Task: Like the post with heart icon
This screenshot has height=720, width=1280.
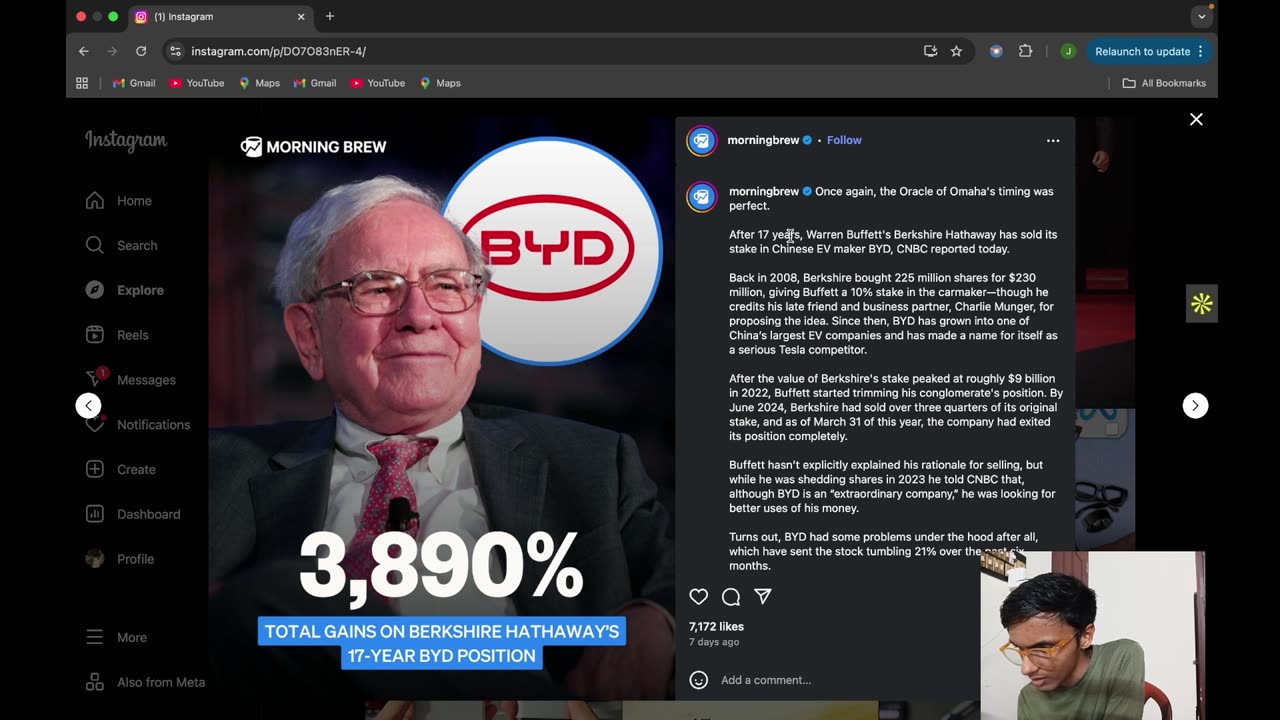Action: point(699,597)
